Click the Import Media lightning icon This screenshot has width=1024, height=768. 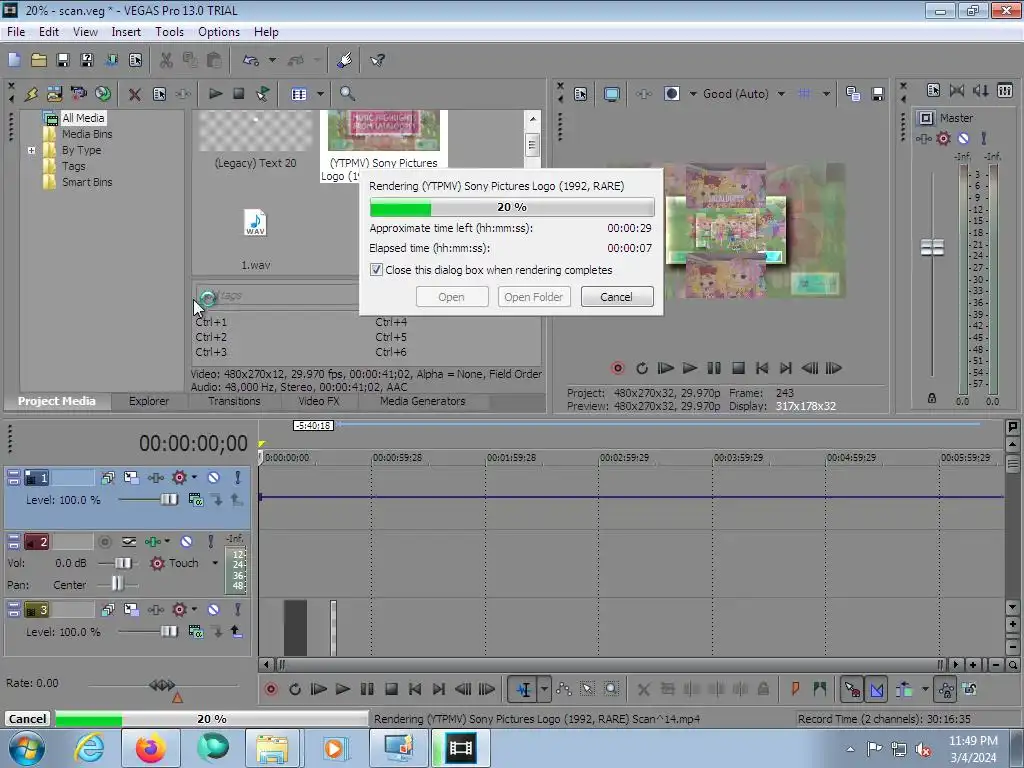point(31,94)
